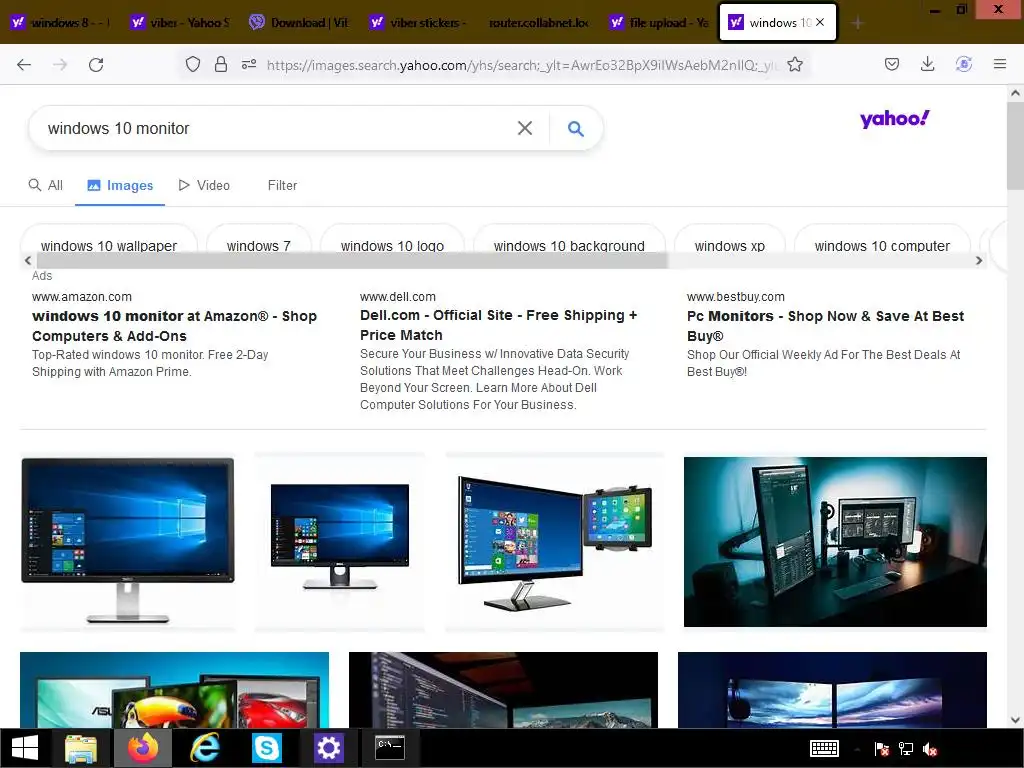Select the All search category
1024x768 pixels.
(46, 185)
